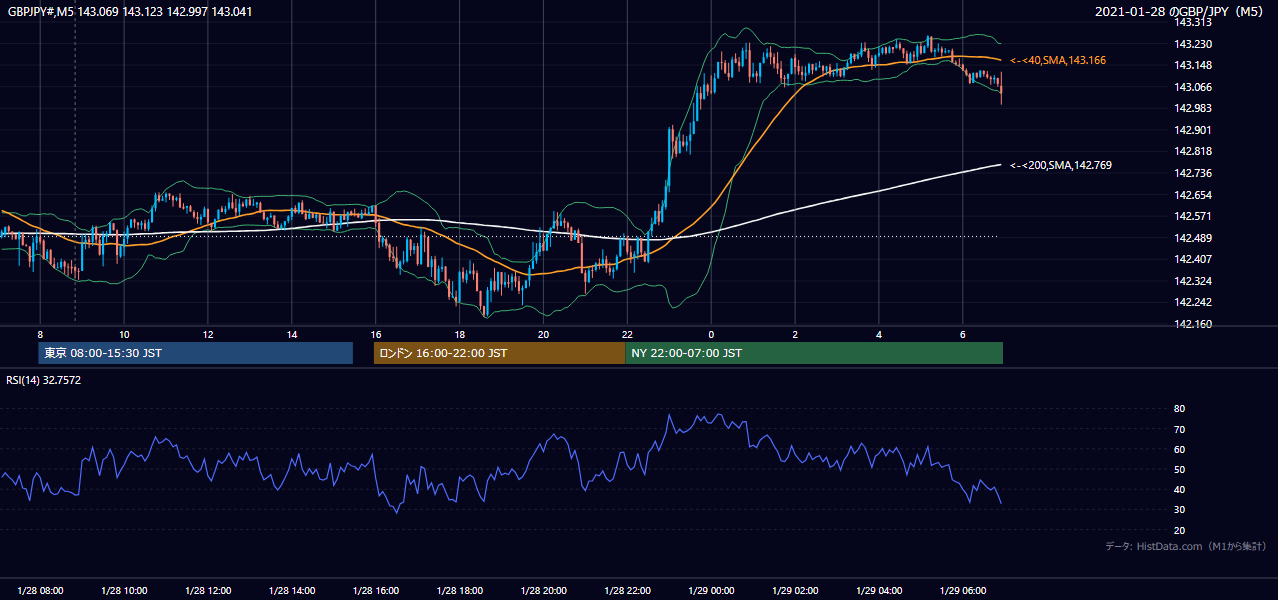Click the 1/29 00:00 bottom time label
The image size is (1278, 600).
pos(712,591)
